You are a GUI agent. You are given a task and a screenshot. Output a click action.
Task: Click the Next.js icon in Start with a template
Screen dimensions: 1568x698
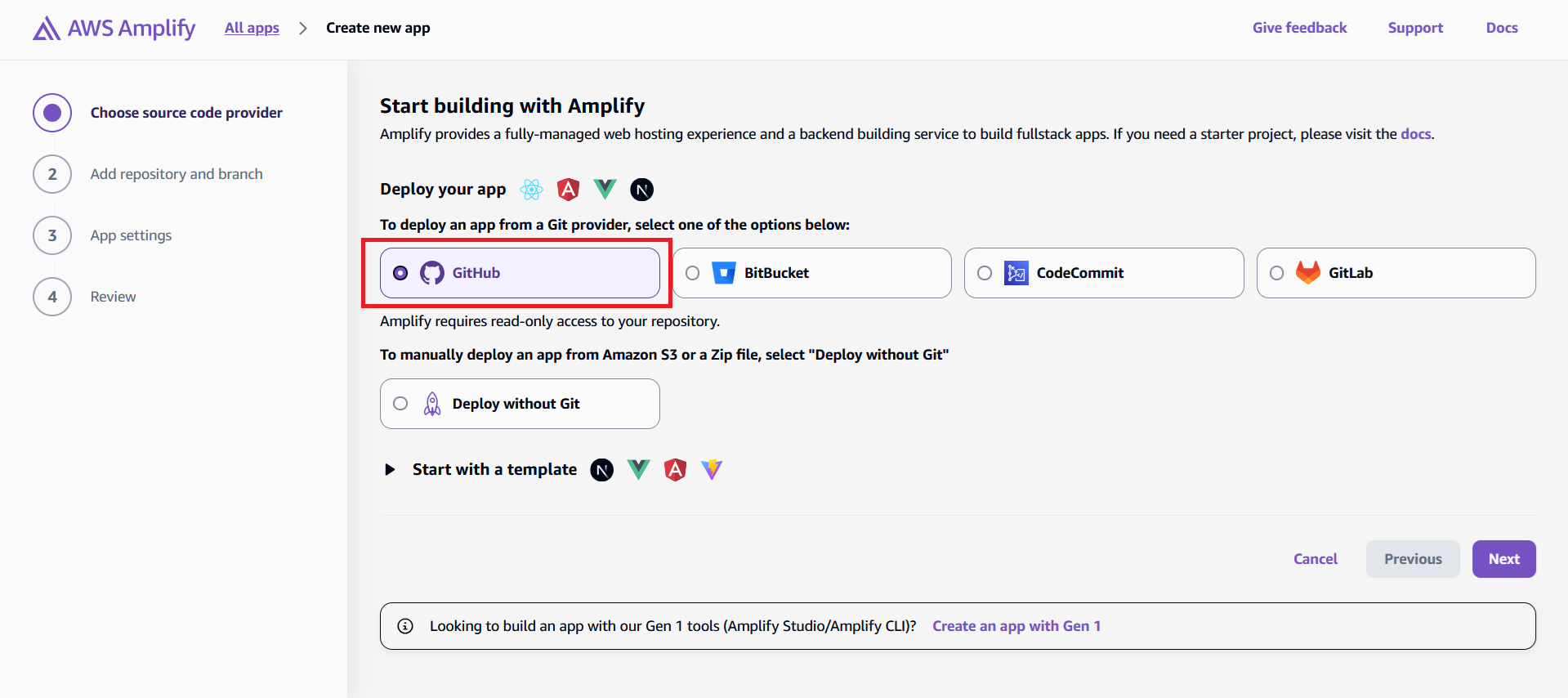pyautogui.click(x=602, y=470)
